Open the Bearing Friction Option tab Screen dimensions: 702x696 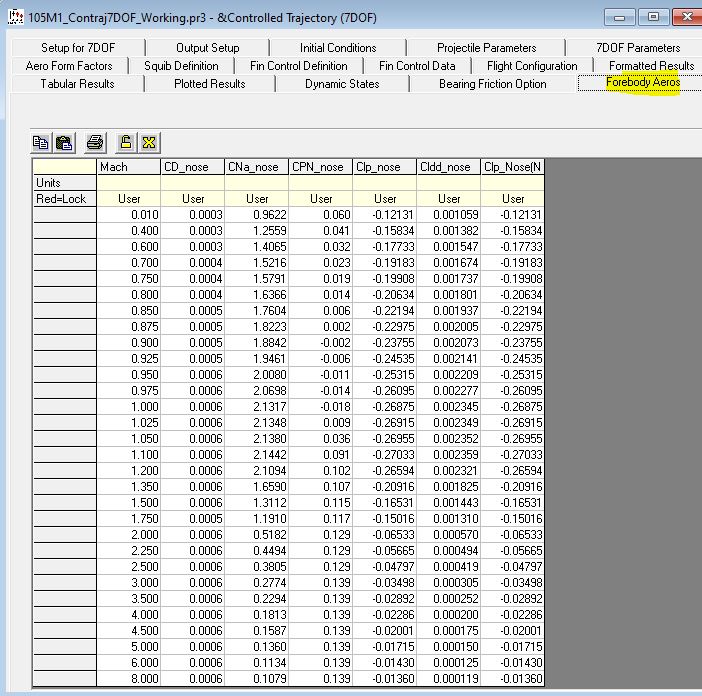(x=492, y=84)
